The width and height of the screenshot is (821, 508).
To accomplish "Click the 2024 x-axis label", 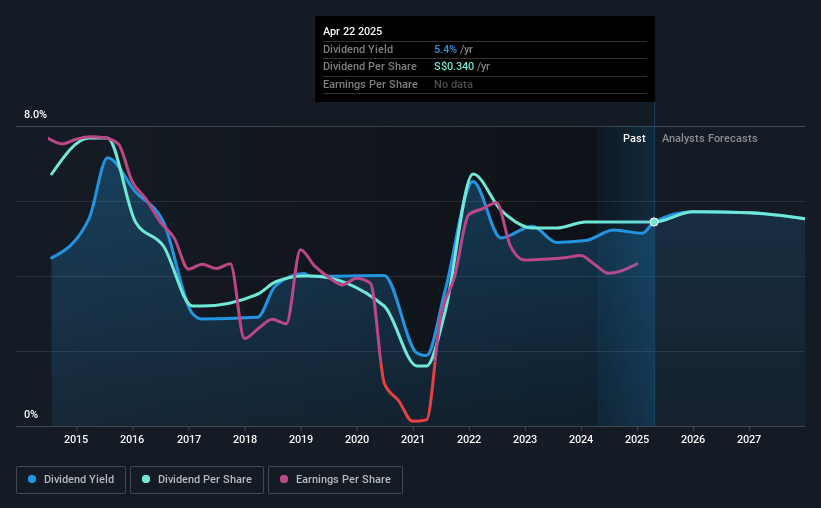I will pyautogui.click(x=581, y=439).
